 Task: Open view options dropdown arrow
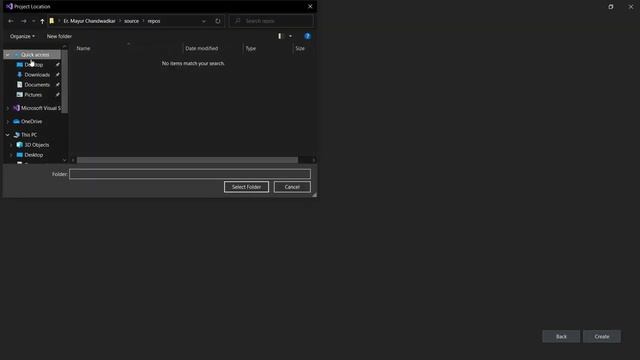290,36
